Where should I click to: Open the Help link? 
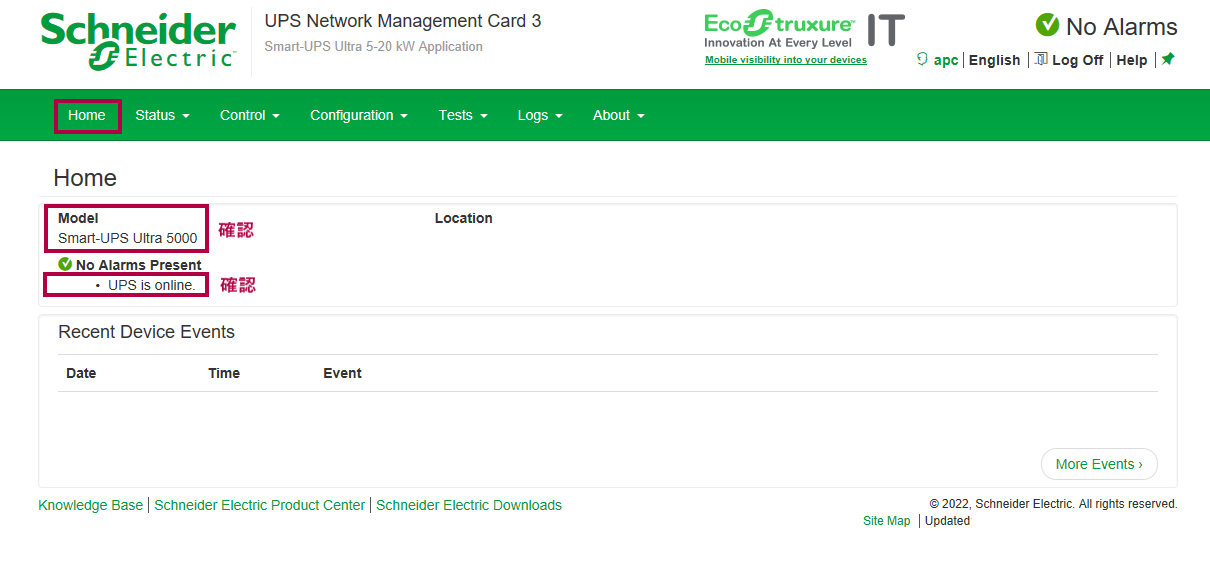click(x=1132, y=60)
